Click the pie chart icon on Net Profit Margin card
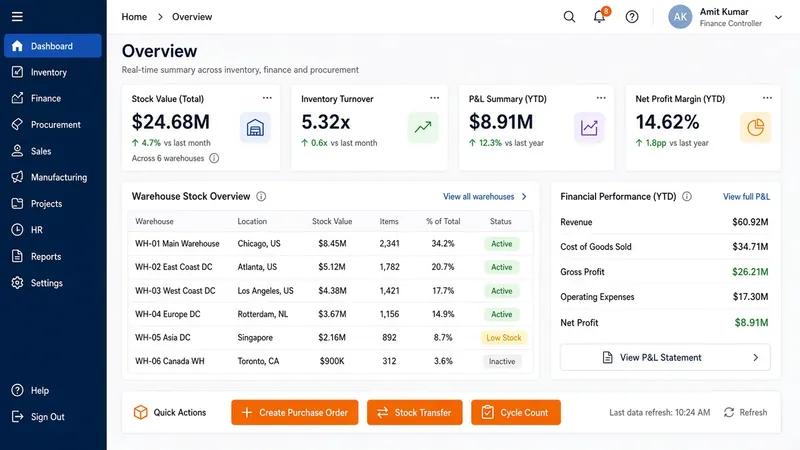Viewport: 800px width, 450px height. pos(756,128)
